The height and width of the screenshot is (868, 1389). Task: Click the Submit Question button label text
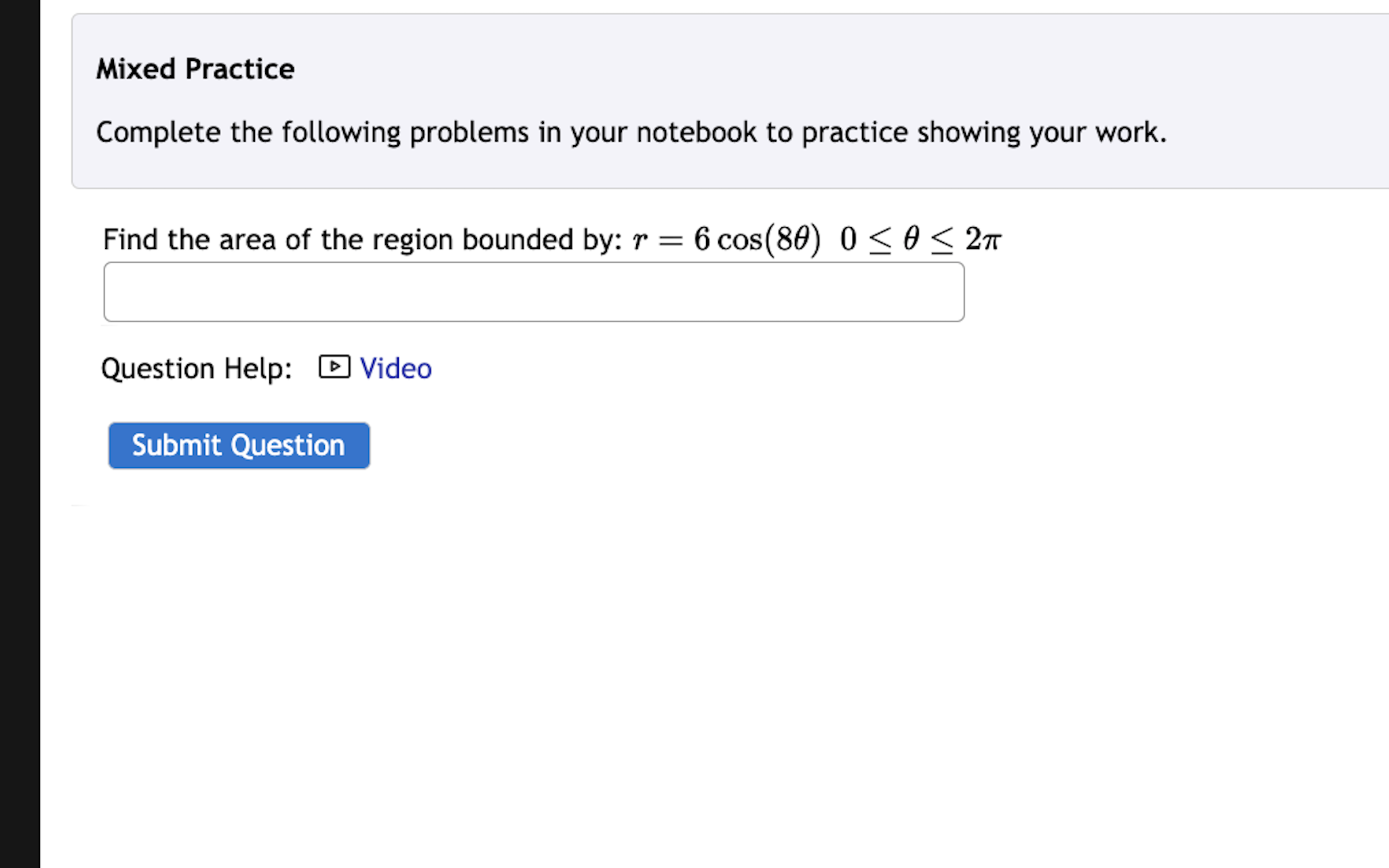click(x=239, y=446)
